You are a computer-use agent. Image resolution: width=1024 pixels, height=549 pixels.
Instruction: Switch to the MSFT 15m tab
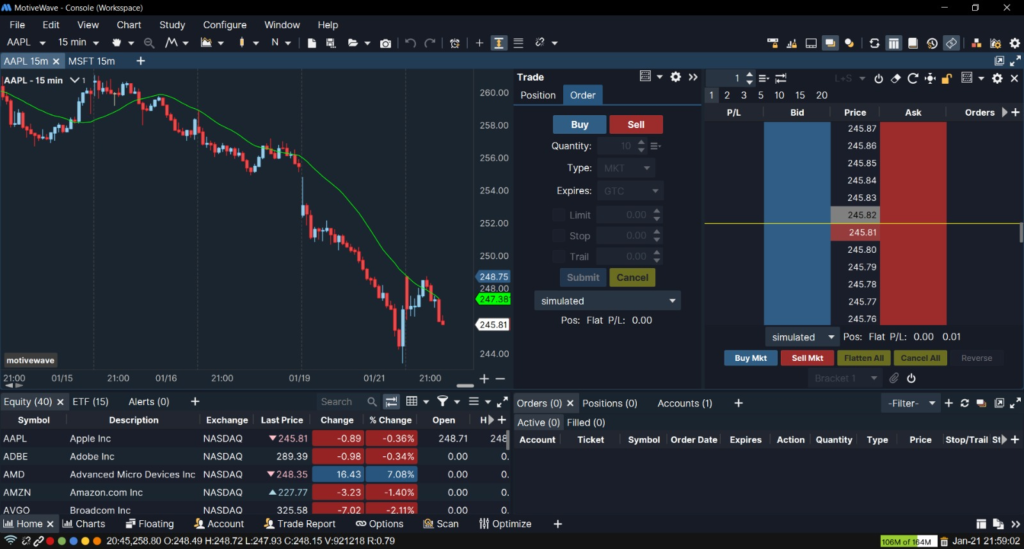coord(91,61)
